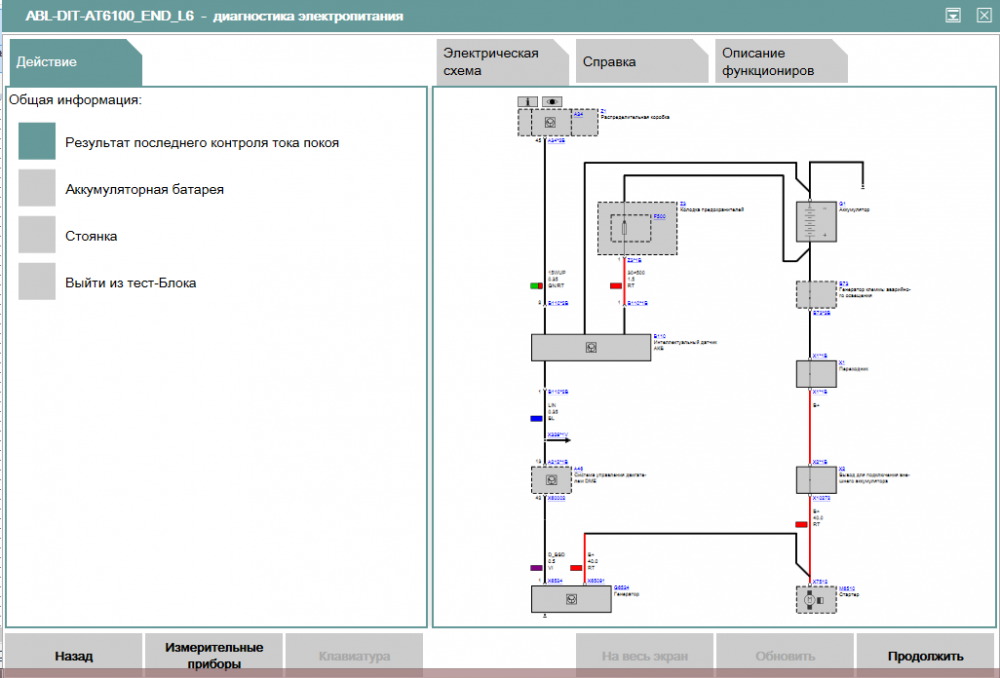Click the red wire color marker below fuse holder
Screen dimensions: 1000x678
pos(616,286)
